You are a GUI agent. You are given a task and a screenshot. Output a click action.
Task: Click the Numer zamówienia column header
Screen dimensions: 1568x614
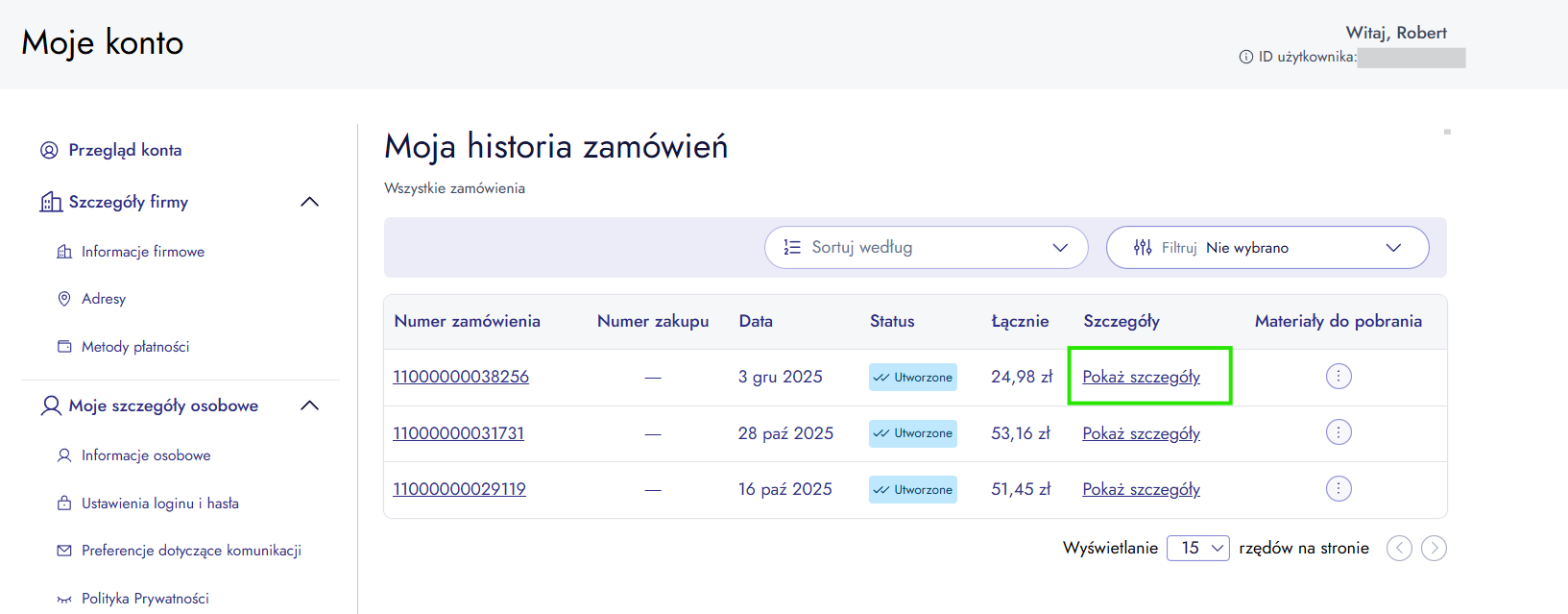coord(468,321)
